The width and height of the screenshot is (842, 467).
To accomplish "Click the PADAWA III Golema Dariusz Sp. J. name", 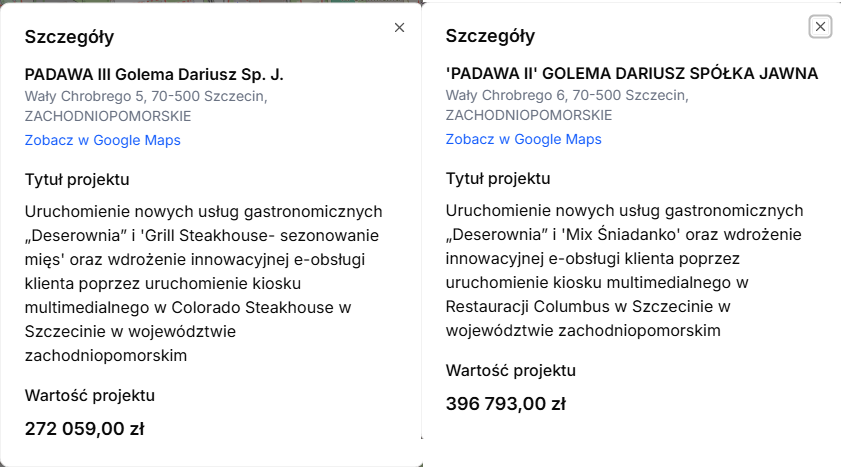I will pyautogui.click(x=154, y=74).
